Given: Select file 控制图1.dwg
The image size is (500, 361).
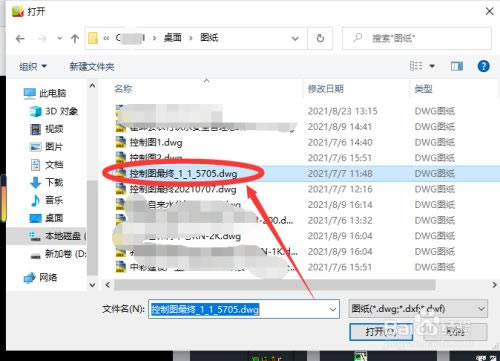Looking at the screenshot, I should point(156,143).
